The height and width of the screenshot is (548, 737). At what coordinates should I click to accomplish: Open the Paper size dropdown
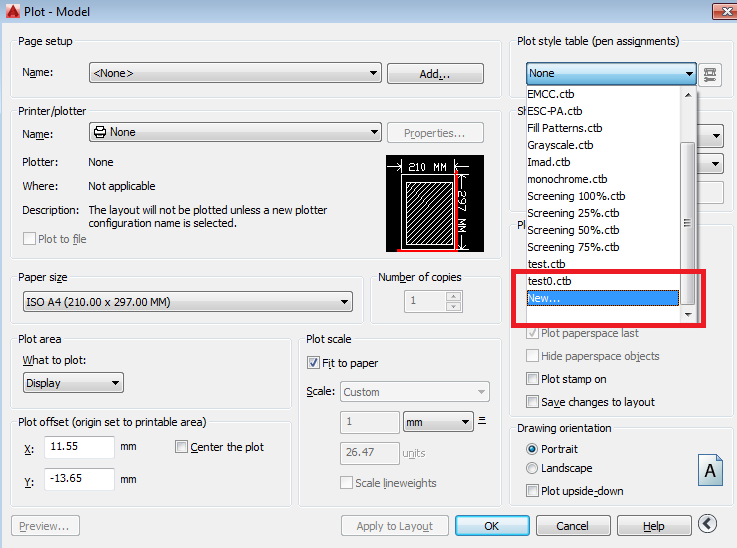click(x=188, y=302)
